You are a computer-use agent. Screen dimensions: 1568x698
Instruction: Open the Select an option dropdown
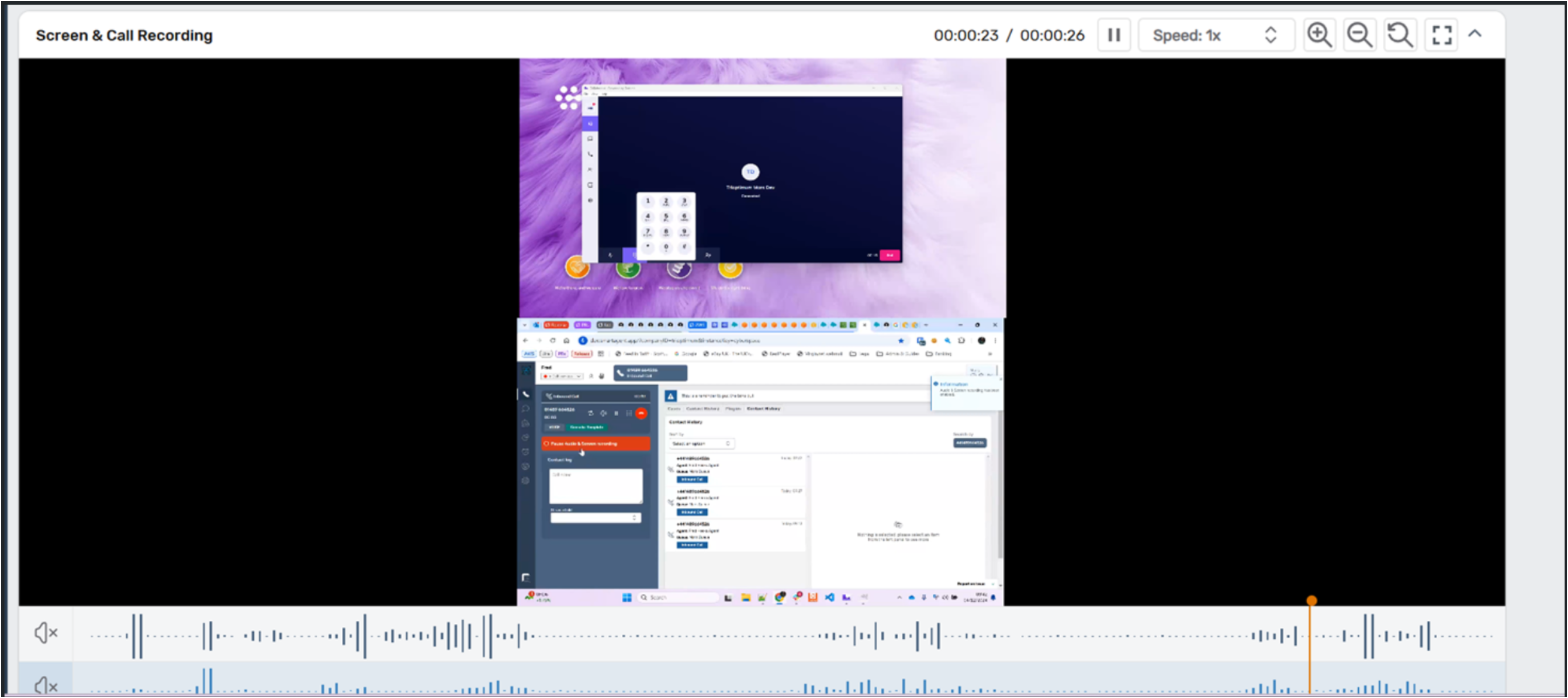click(701, 443)
